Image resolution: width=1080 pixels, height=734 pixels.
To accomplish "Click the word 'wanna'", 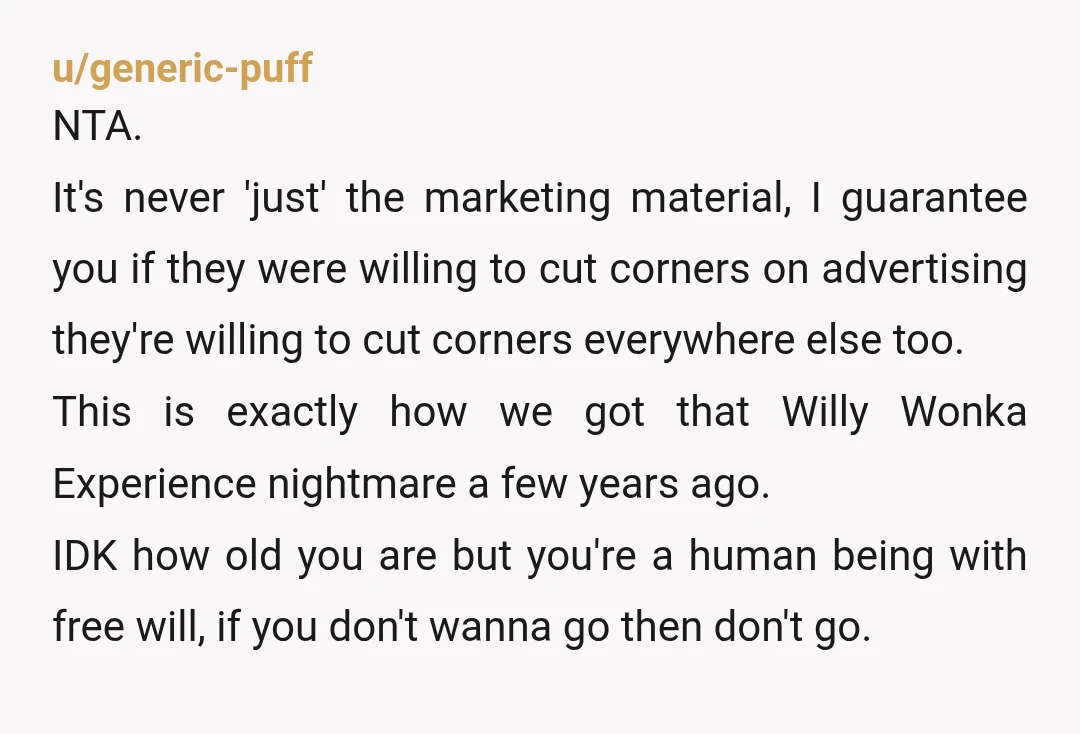I will [x=490, y=629].
